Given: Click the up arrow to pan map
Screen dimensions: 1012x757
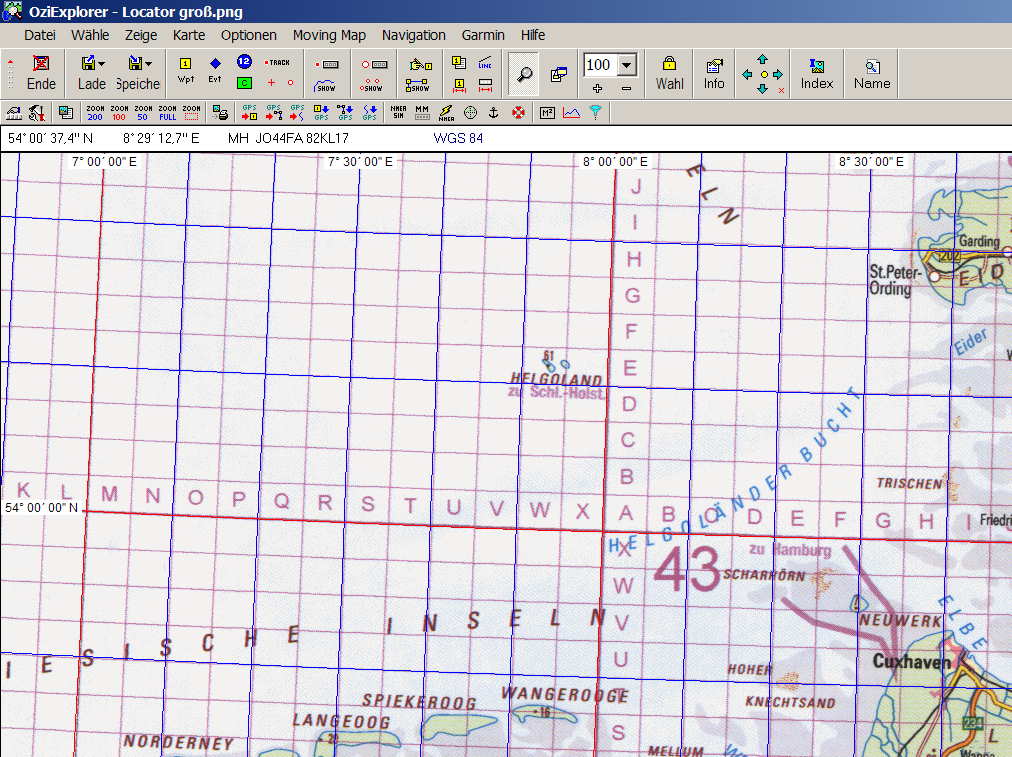Looking at the screenshot, I should 763,59.
